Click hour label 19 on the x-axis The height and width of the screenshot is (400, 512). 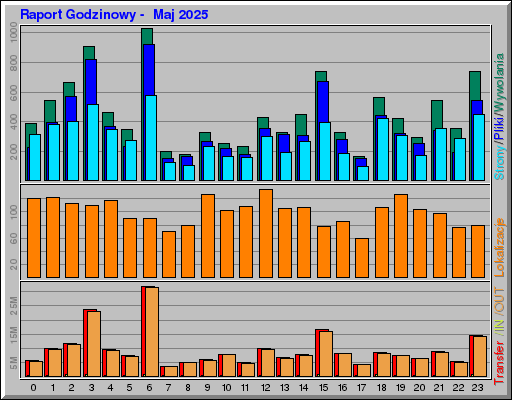(401, 388)
